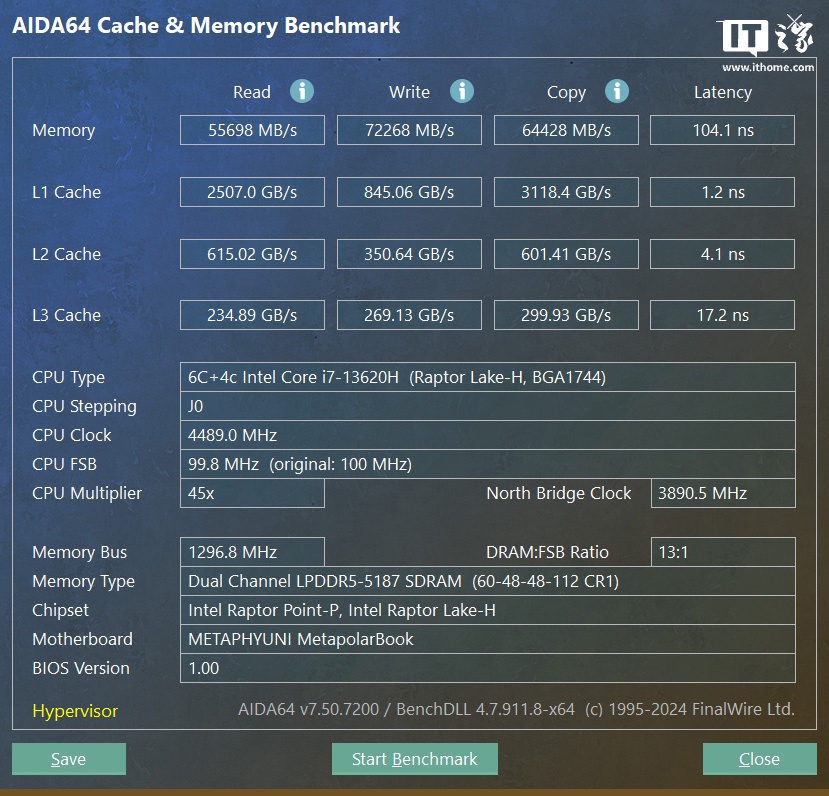Viewport: 829px width, 796px height.
Task: Click the Memory Bus field 1296.8 MHz
Action: coord(252,552)
